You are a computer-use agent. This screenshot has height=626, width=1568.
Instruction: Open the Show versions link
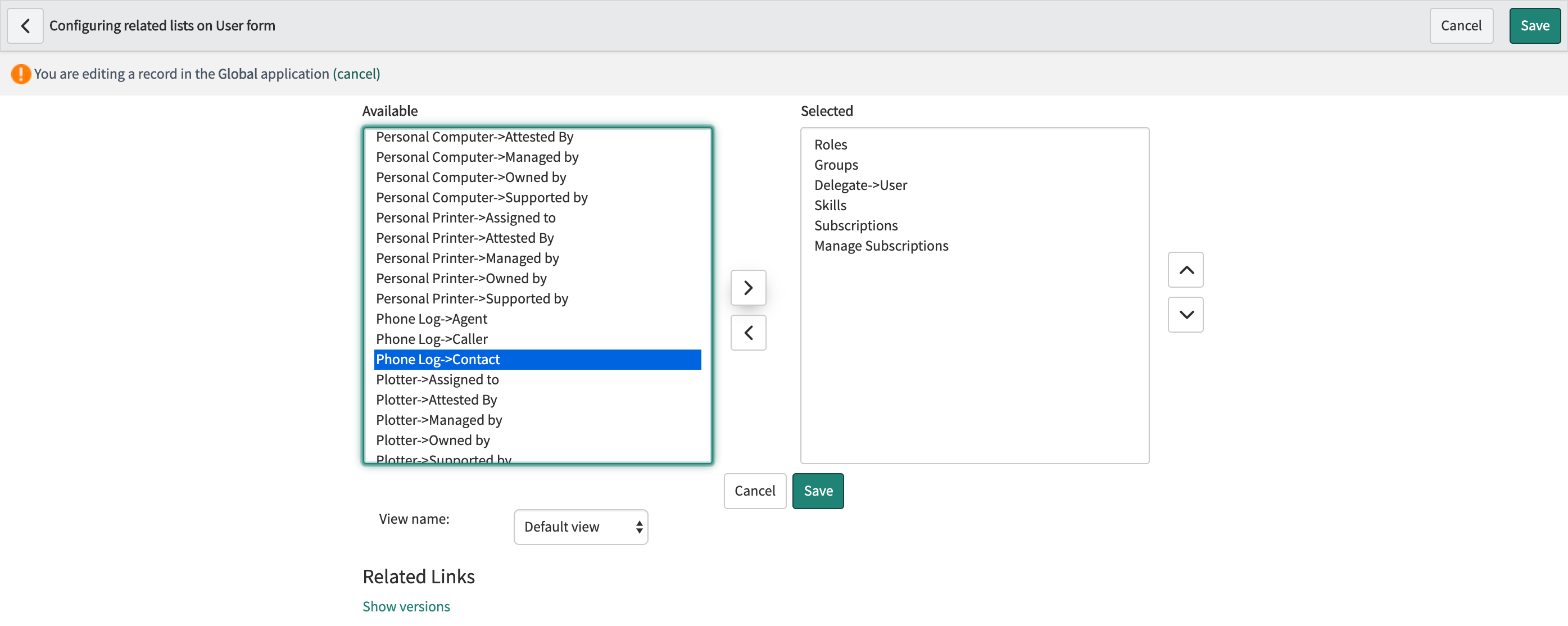pos(406,606)
